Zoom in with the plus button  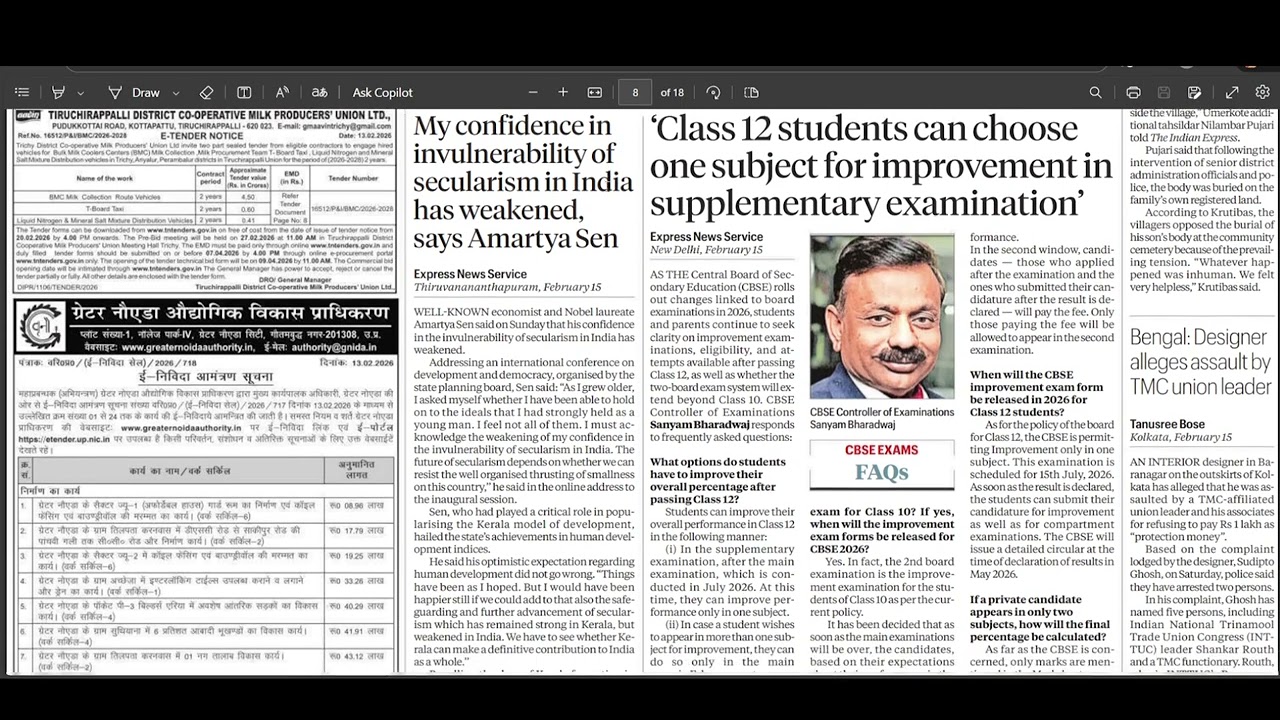click(x=563, y=92)
